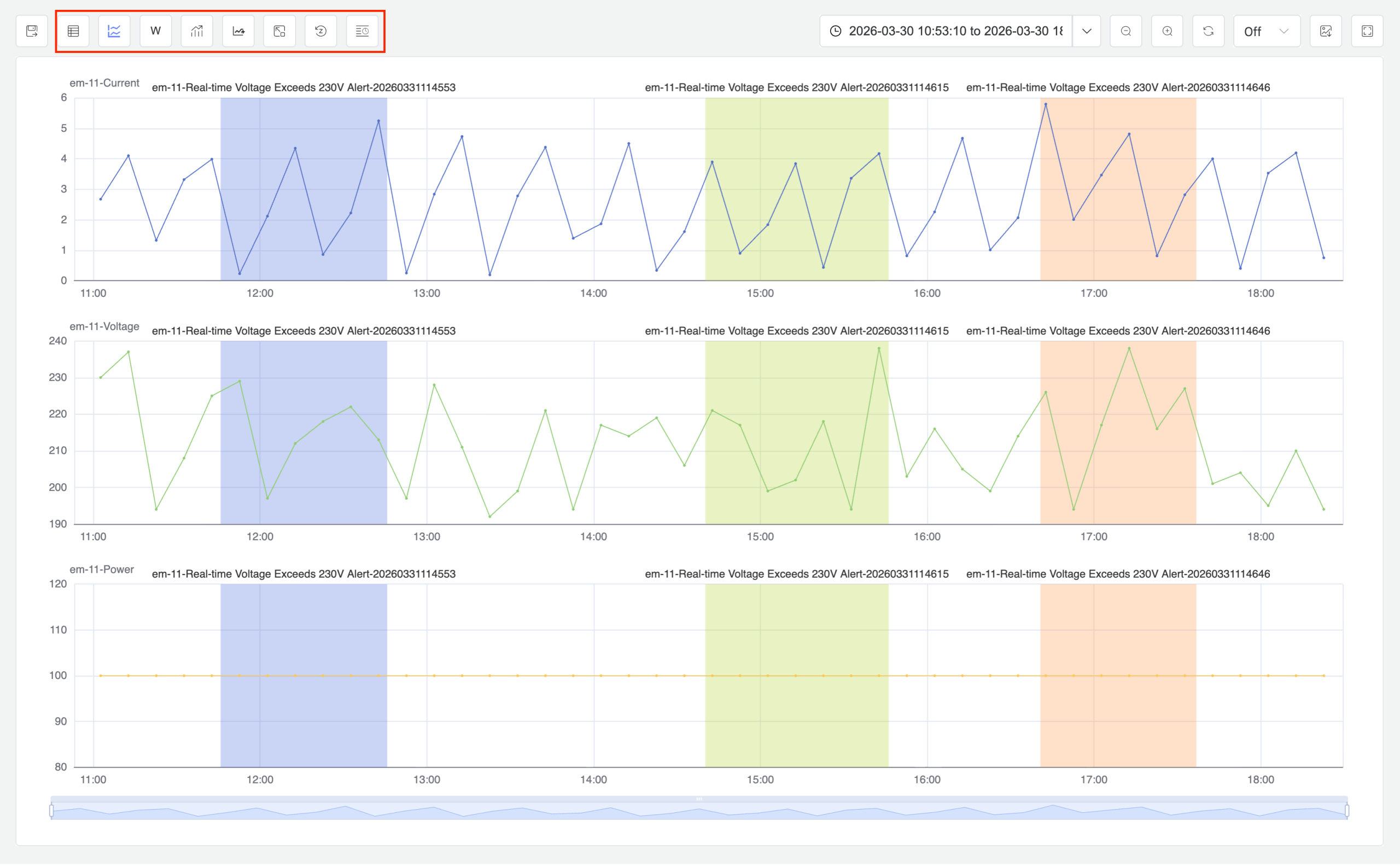Zoom in with the plus magnifier
The image size is (1400, 867).
point(1167,31)
